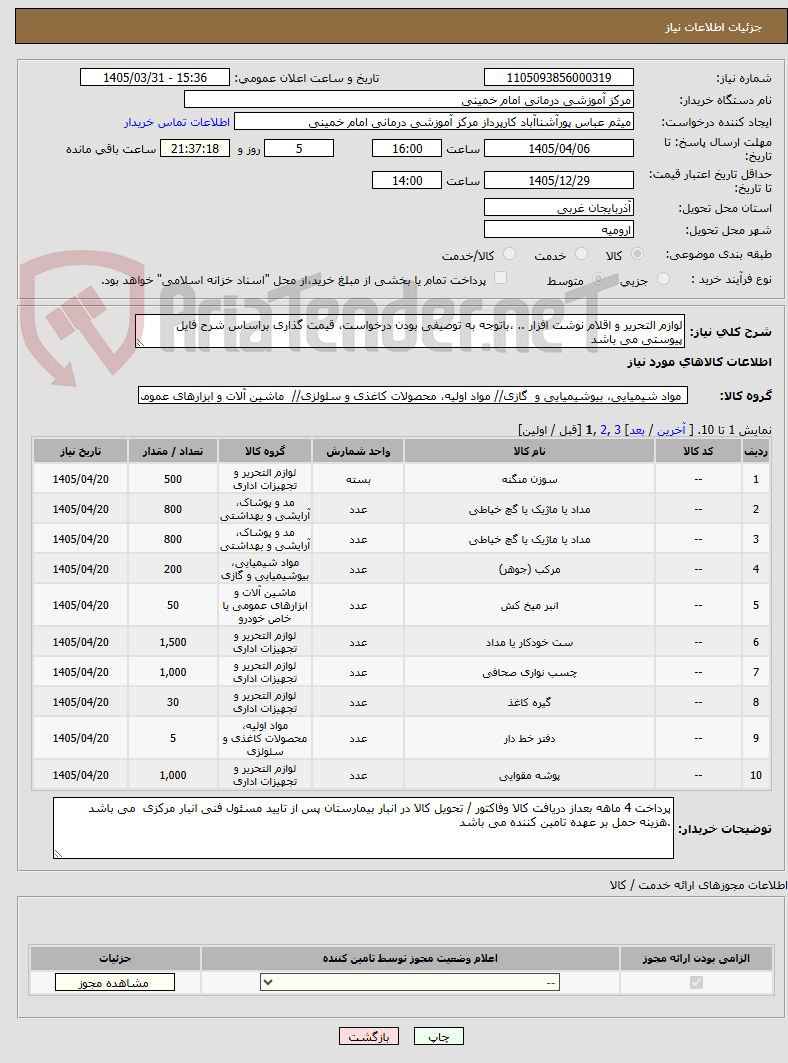Click the price validity hour 14:00
Image resolution: width=788 pixels, height=1063 pixels.
click(407, 180)
